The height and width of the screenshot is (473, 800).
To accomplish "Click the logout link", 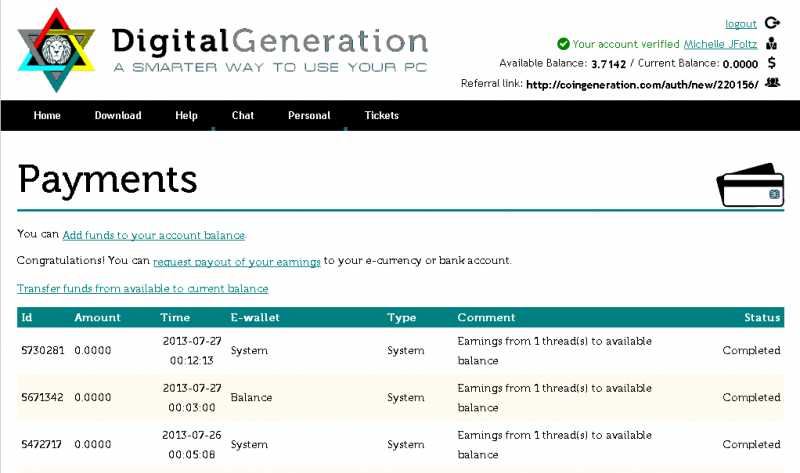I will pyautogui.click(x=740, y=23).
